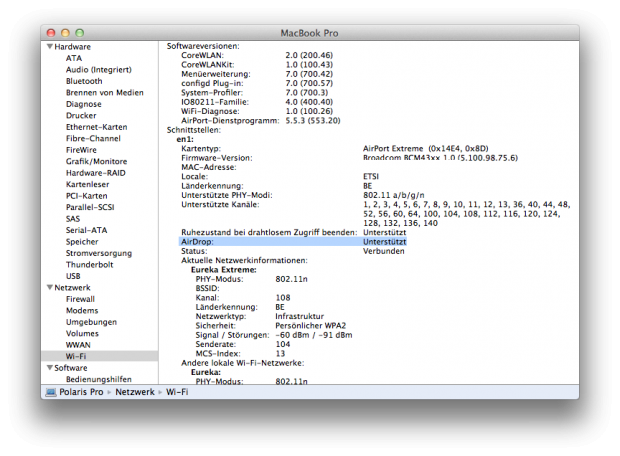Select the Andere lokale Wi-Fi-Netzwerke heading
Viewport: 620px width, 456px height.
(243, 363)
